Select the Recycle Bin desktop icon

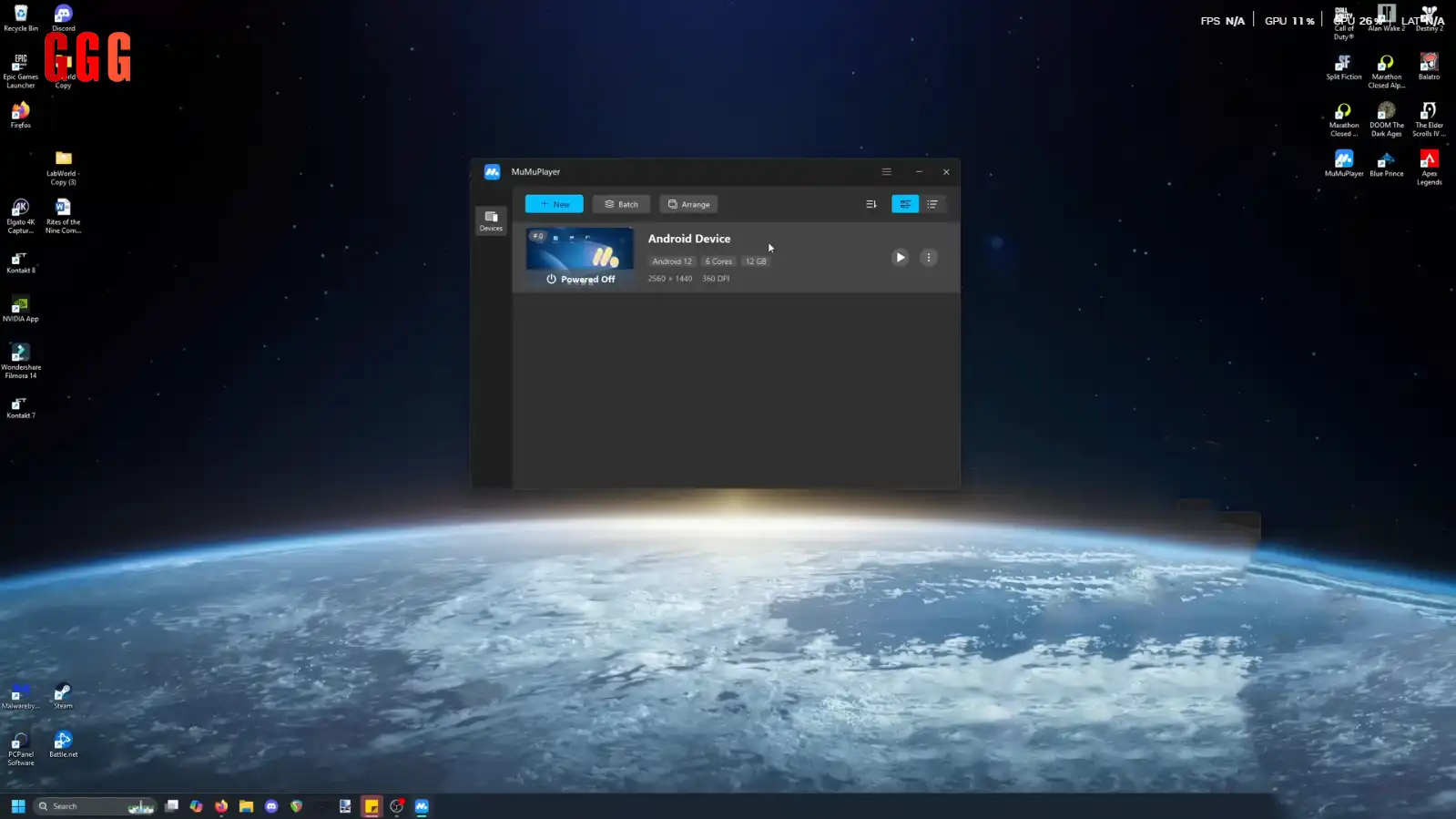21,17
